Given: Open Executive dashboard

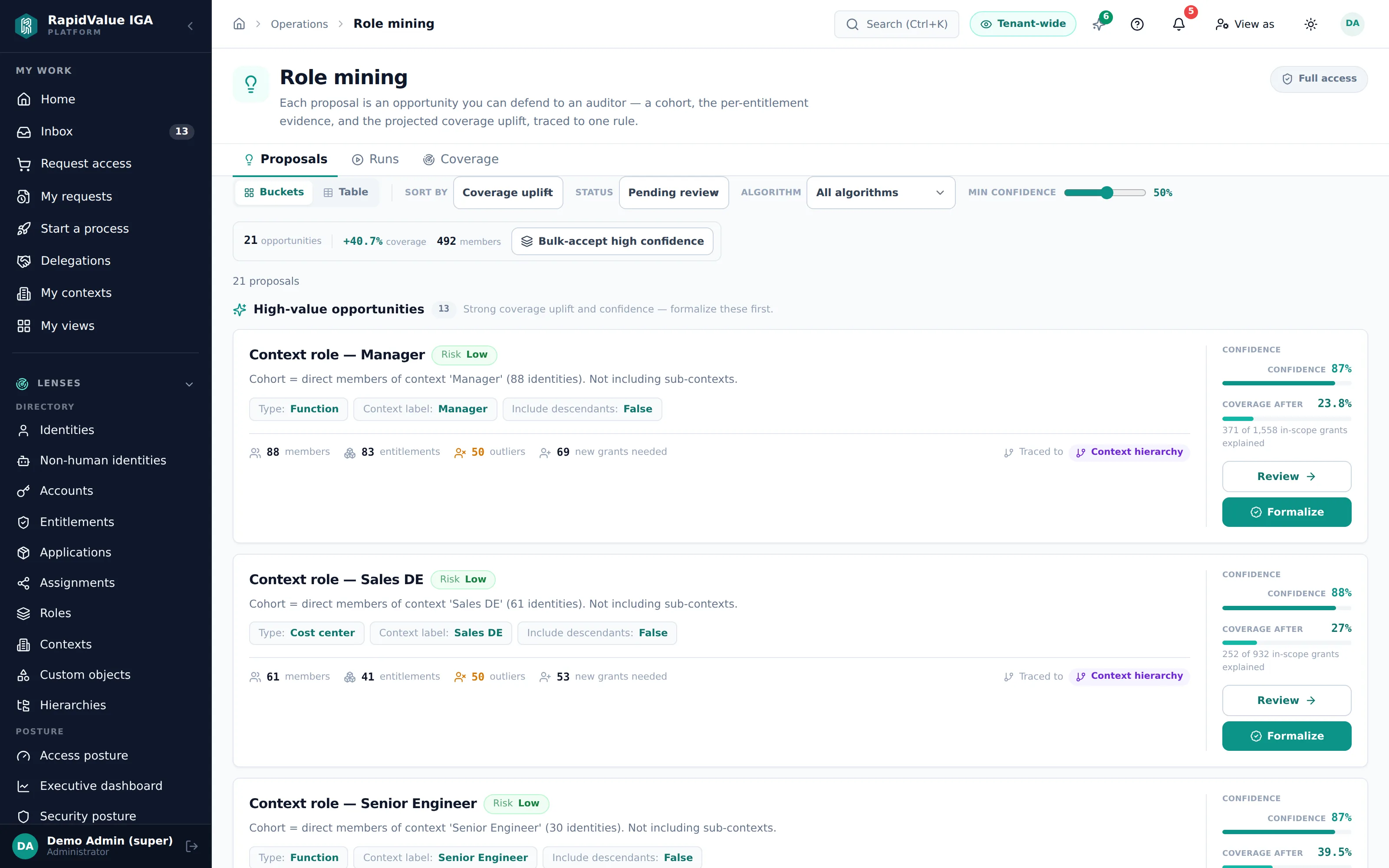Looking at the screenshot, I should [x=105, y=786].
